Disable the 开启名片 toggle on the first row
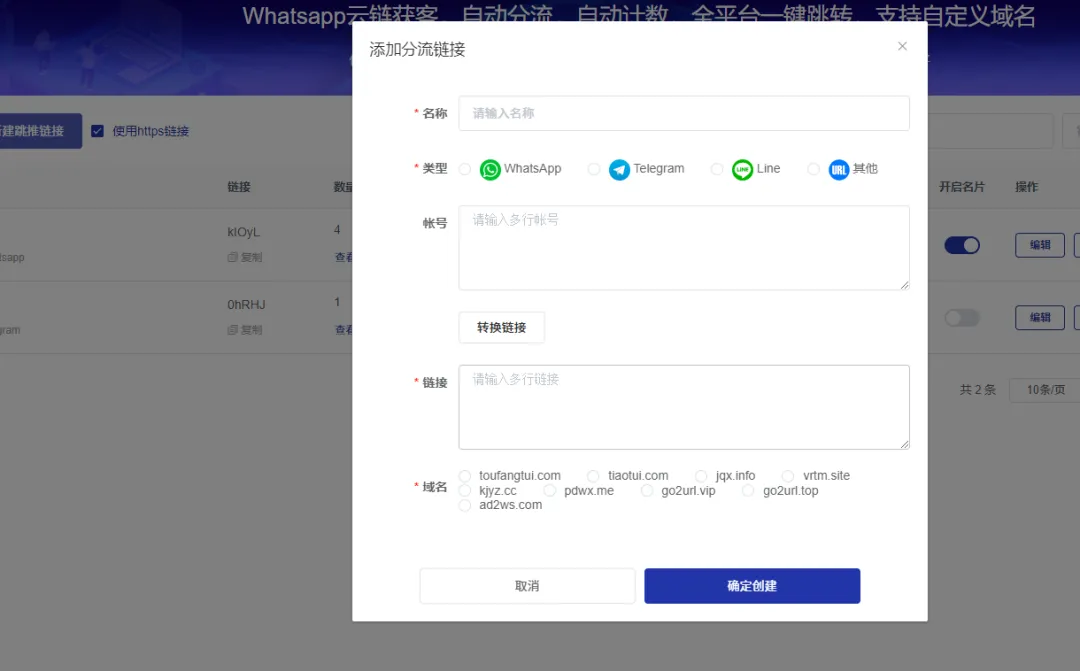This screenshot has height=671, width=1080. (x=962, y=245)
